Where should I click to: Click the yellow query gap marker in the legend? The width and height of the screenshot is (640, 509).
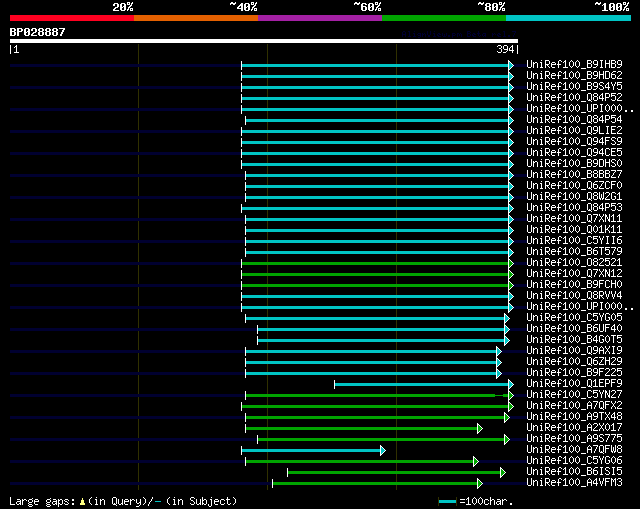point(82,502)
